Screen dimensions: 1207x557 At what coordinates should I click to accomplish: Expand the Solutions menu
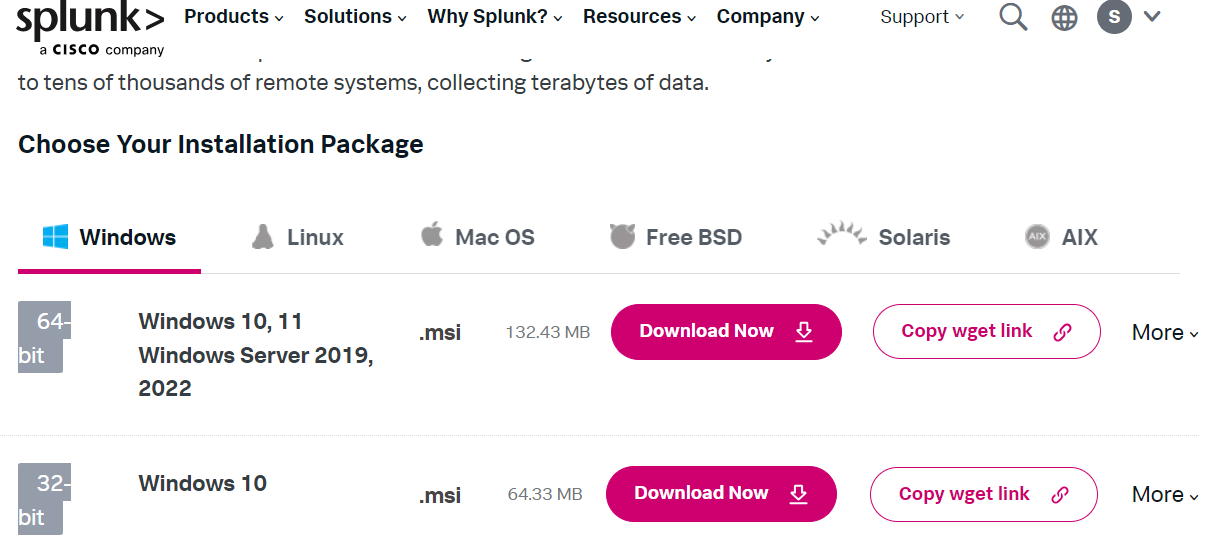[x=355, y=17]
